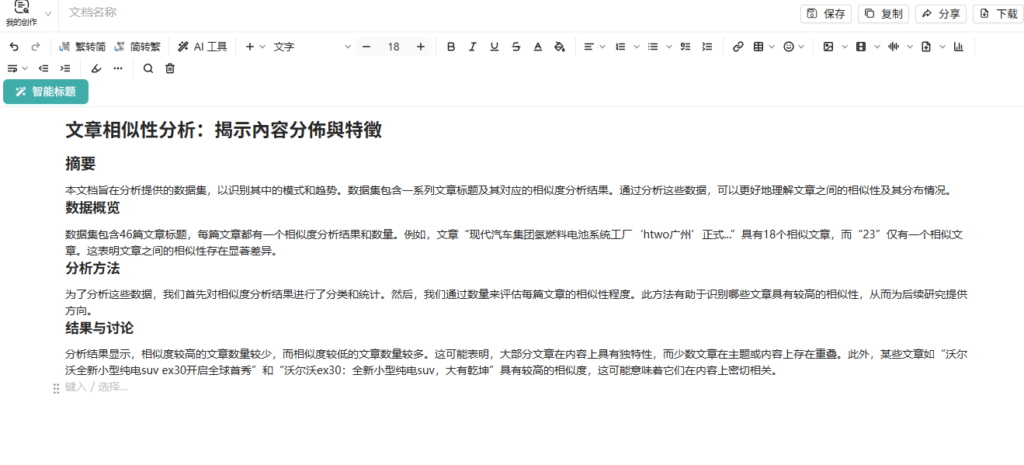Click the 智能标题 button

click(46, 91)
